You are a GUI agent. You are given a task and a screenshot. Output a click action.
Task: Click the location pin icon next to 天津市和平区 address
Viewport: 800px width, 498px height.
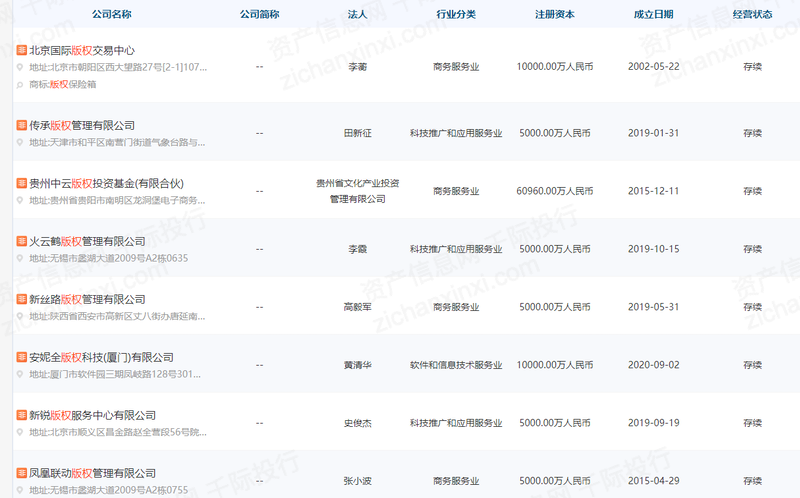click(20, 142)
